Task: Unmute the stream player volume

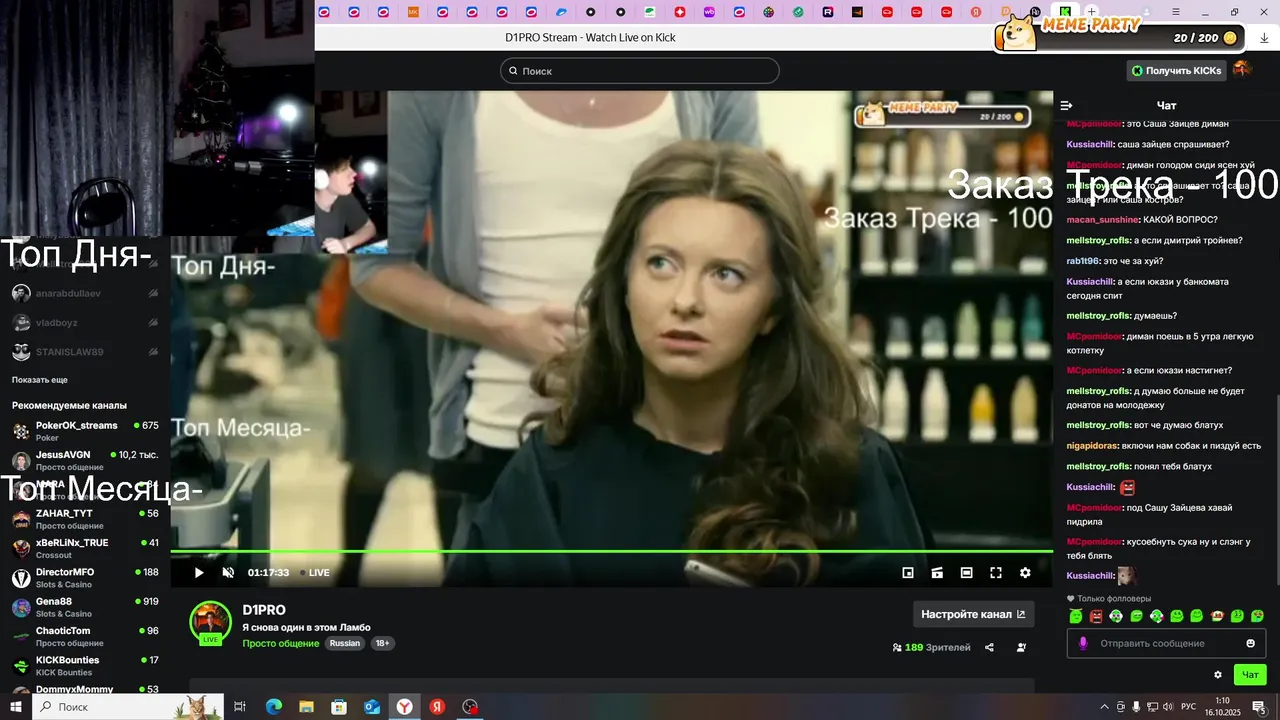Action: pos(228,573)
